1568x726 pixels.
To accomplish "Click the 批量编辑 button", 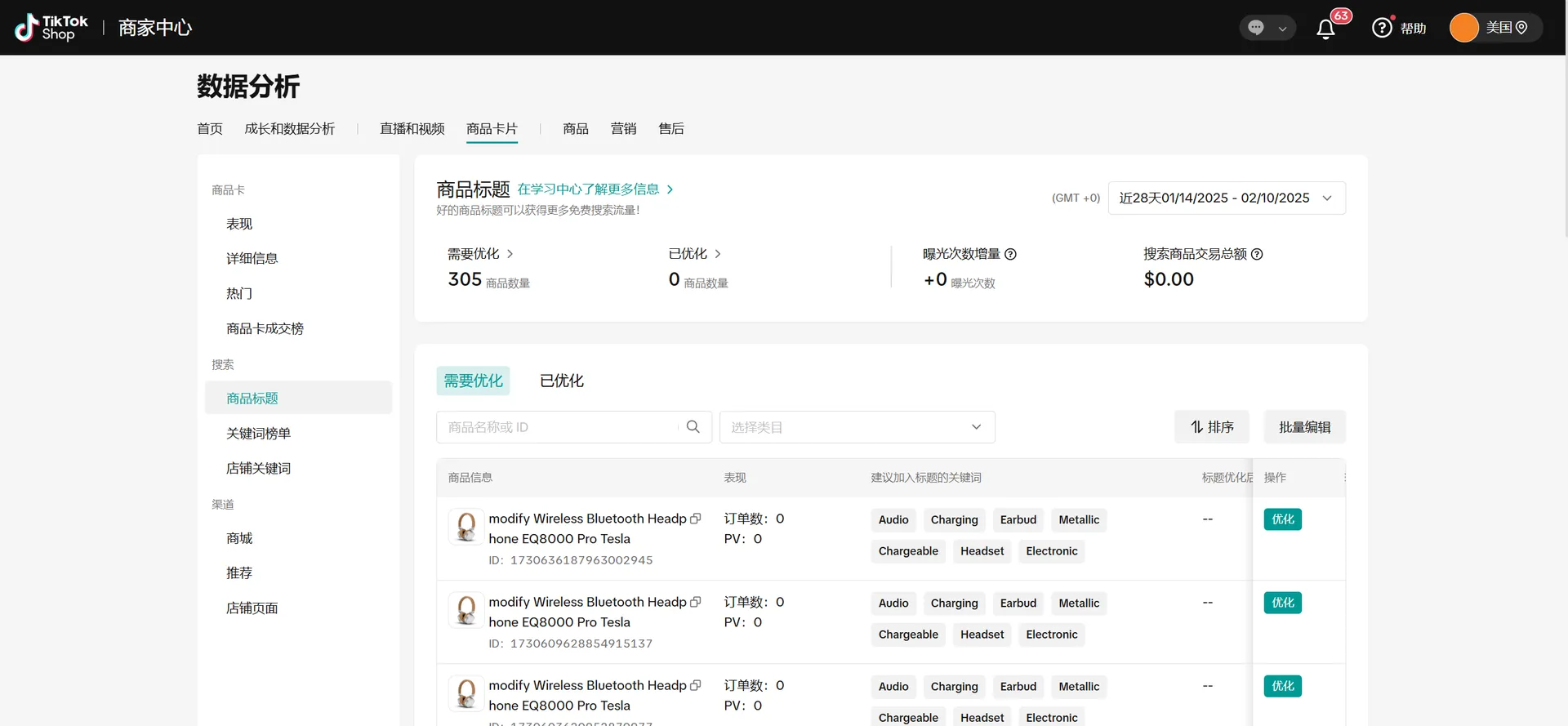I will (x=1305, y=427).
